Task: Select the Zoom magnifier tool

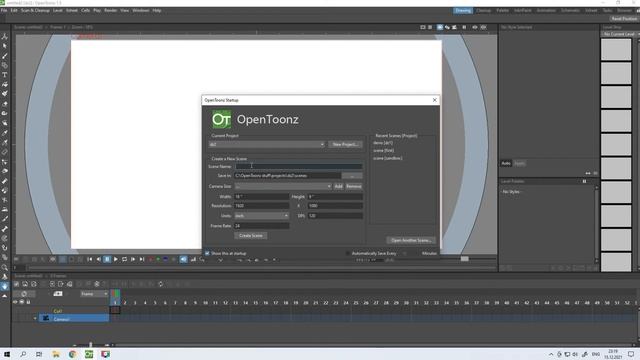Action: coord(4,267)
